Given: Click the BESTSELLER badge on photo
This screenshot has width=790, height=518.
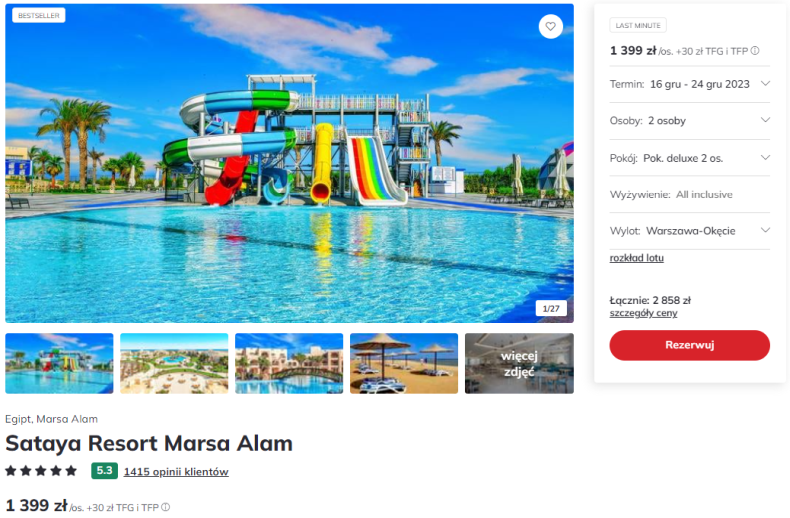Looking at the screenshot, I should click(x=39, y=16).
